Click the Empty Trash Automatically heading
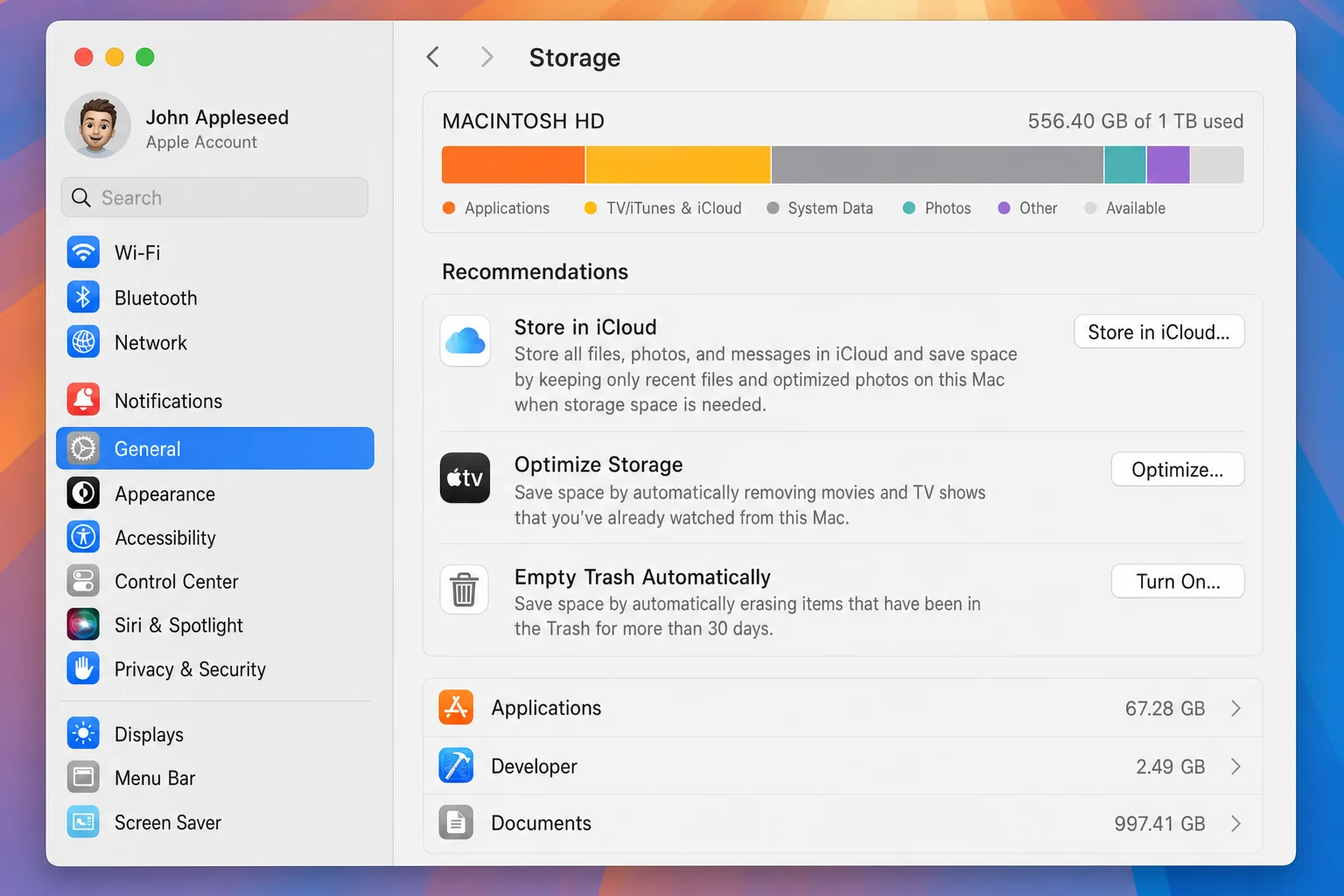Screen dimensions: 1344x896 coord(642,577)
